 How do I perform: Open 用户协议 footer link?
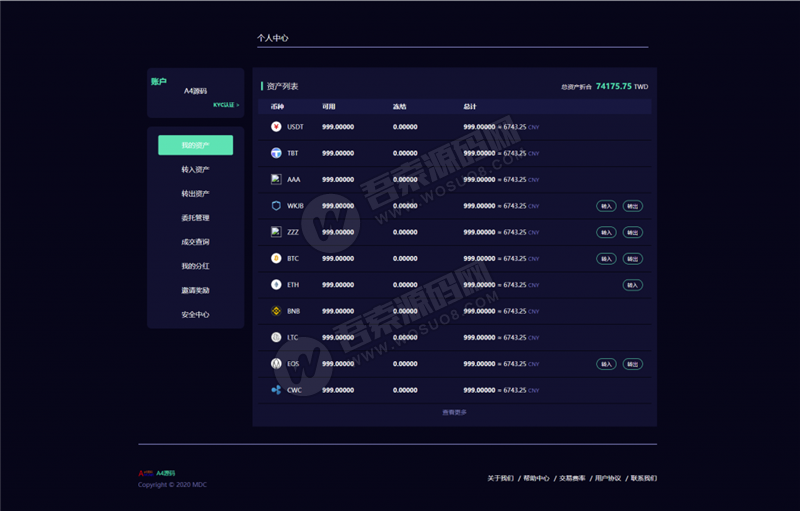(x=608, y=478)
